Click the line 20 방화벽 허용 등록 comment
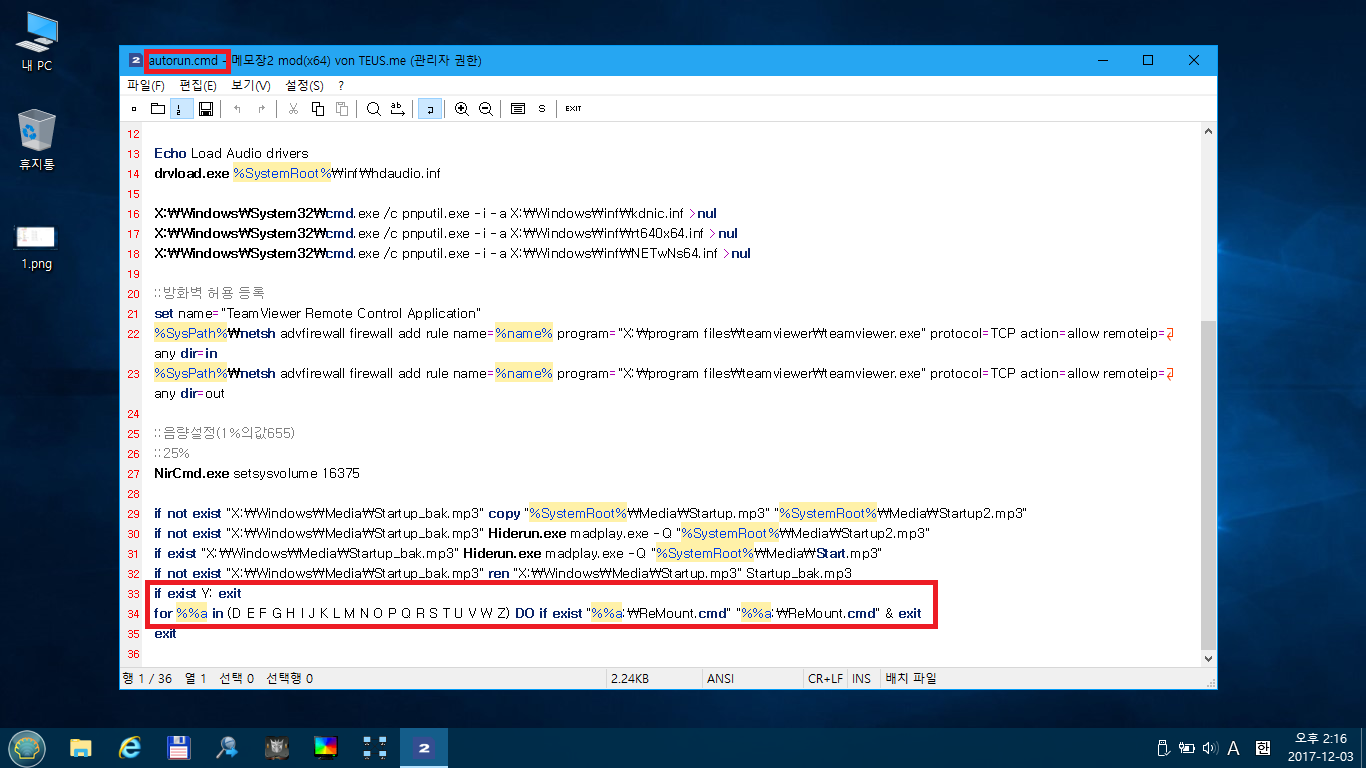The image size is (1366, 768). pos(209,293)
